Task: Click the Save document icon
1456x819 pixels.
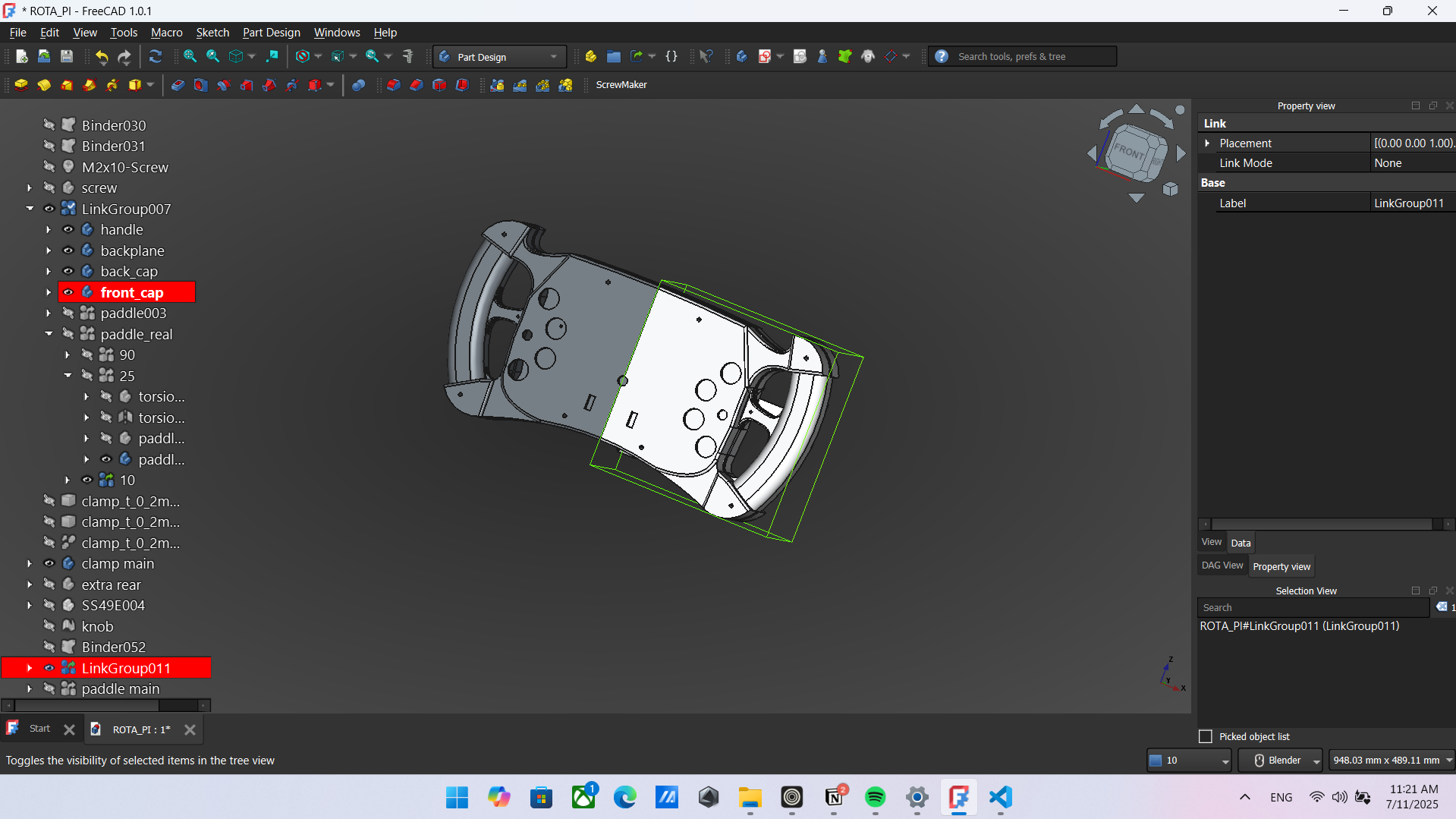Action: [x=67, y=57]
